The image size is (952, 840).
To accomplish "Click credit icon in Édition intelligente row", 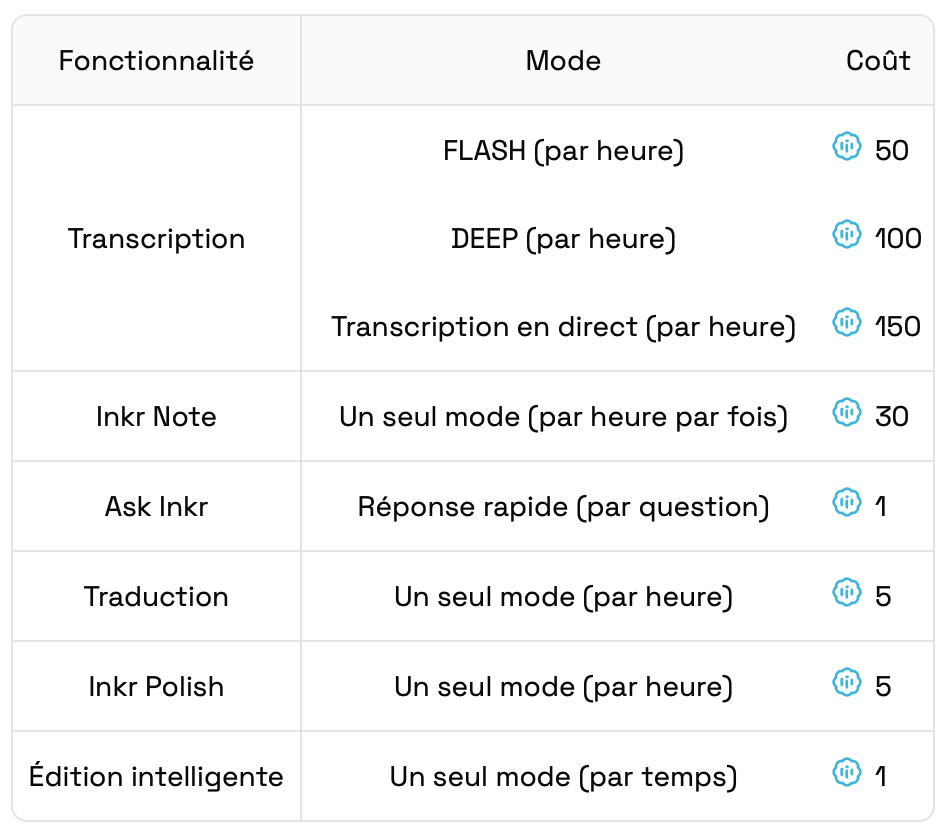I will coord(847,772).
